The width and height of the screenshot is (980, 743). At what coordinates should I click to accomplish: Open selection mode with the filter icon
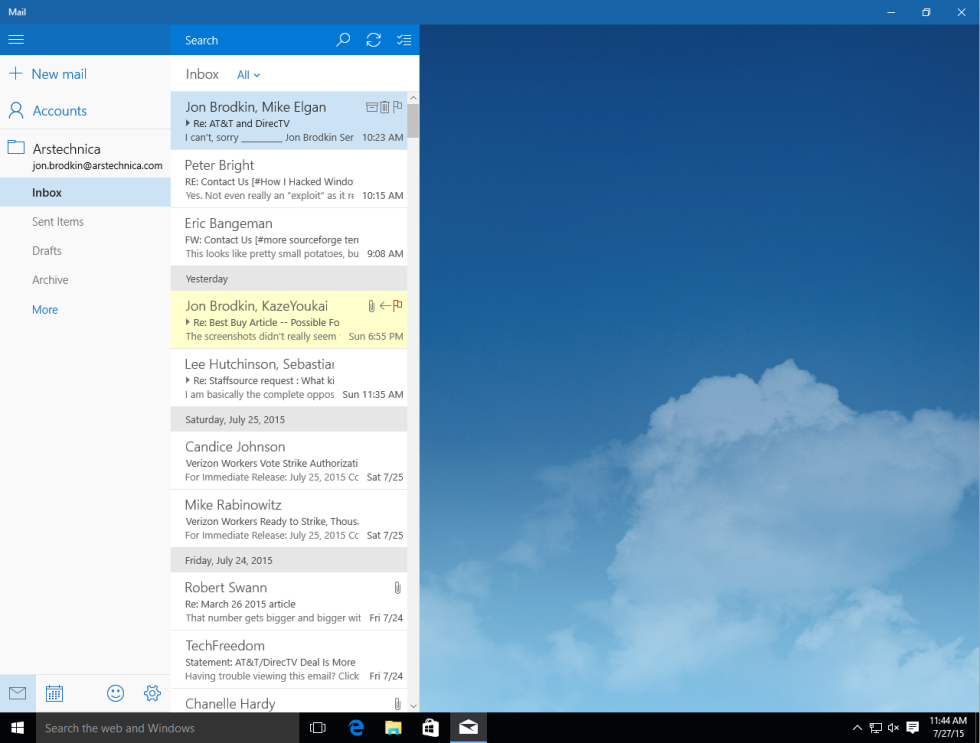tap(404, 40)
